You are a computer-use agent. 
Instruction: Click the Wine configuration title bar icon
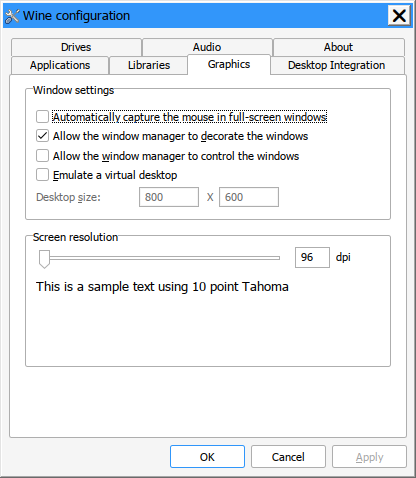coord(12,16)
